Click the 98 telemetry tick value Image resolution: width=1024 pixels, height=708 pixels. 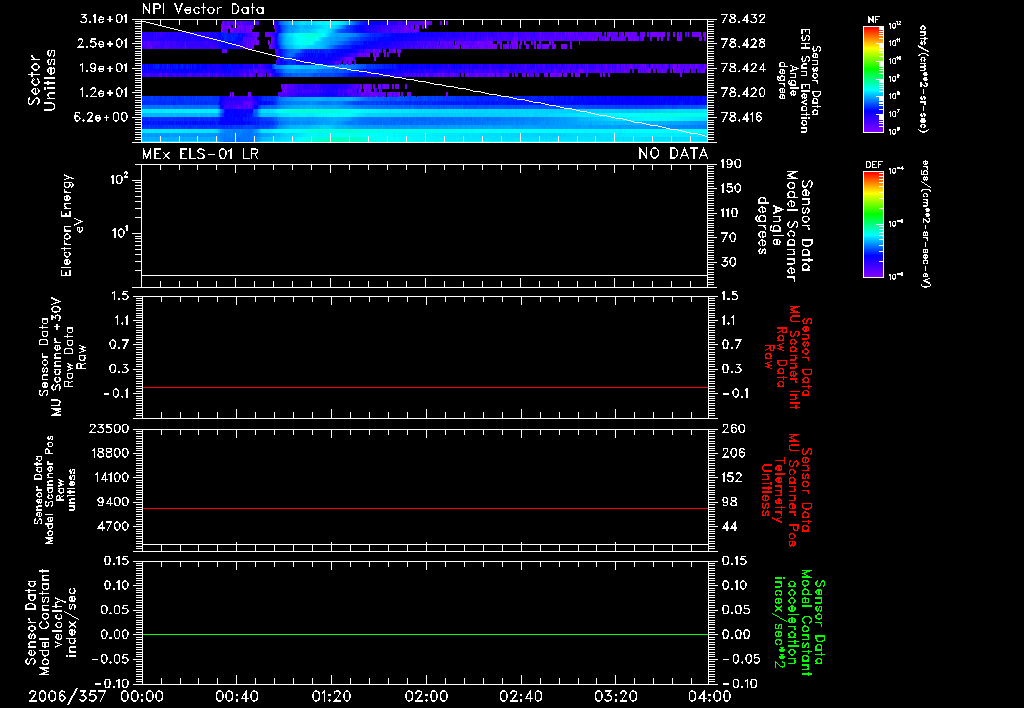[729, 502]
